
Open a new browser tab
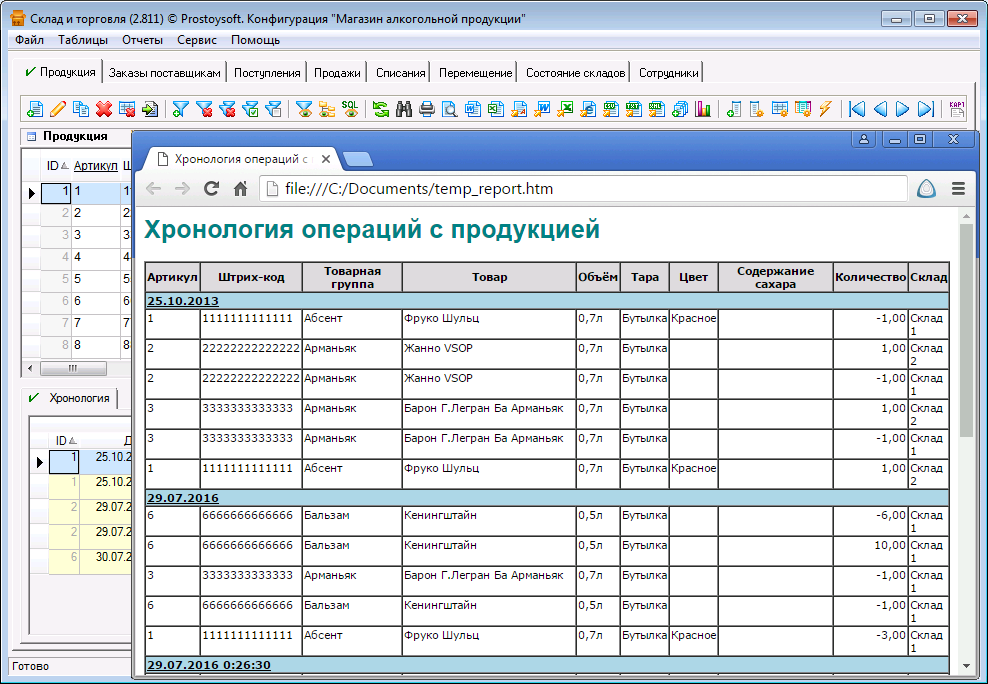point(358,158)
